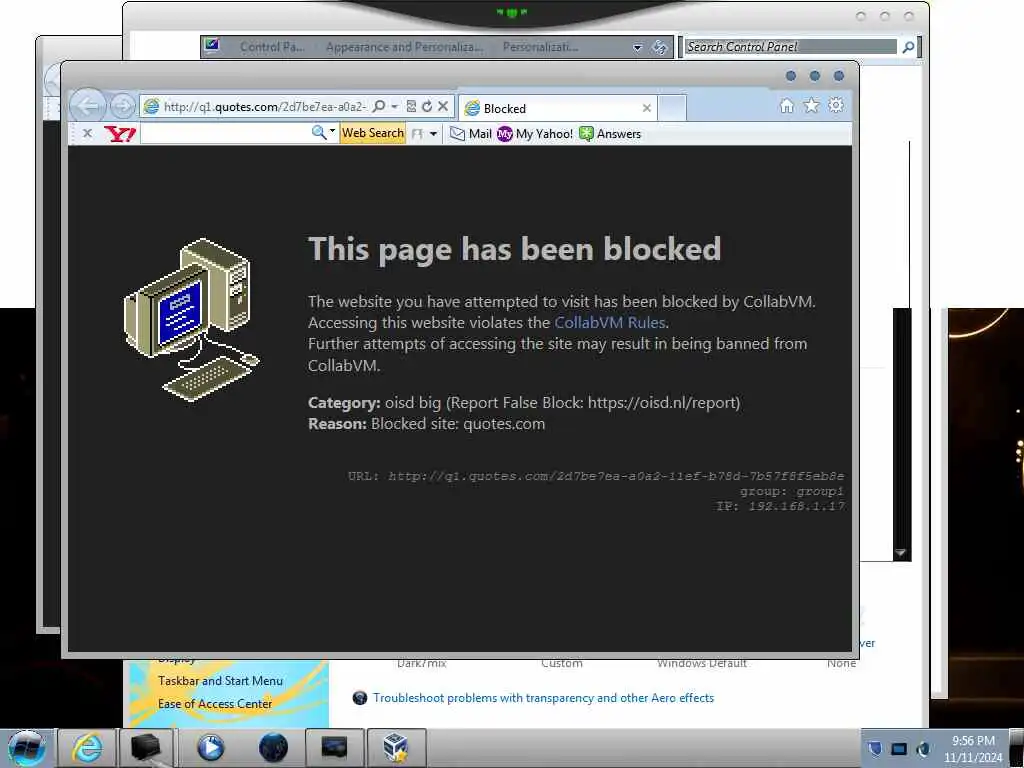Open the clock showing 9:56 PM
Image resolution: width=1024 pixels, height=768 pixels.
coord(972,749)
